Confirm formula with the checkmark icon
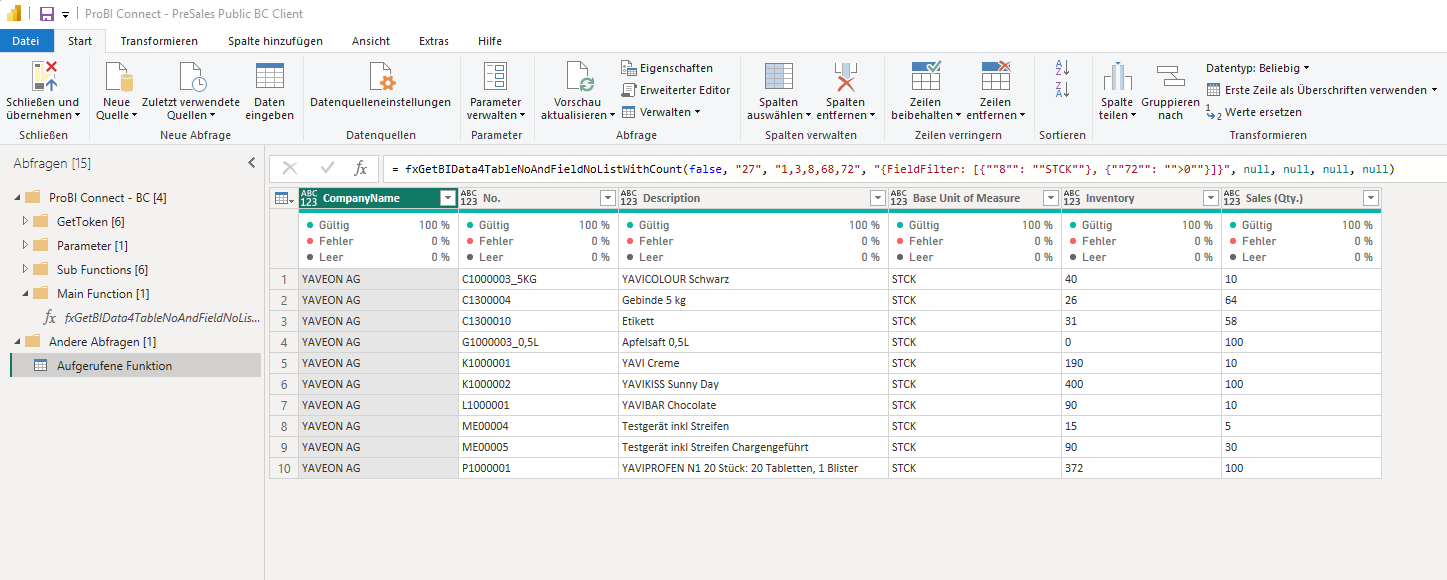 [327, 169]
